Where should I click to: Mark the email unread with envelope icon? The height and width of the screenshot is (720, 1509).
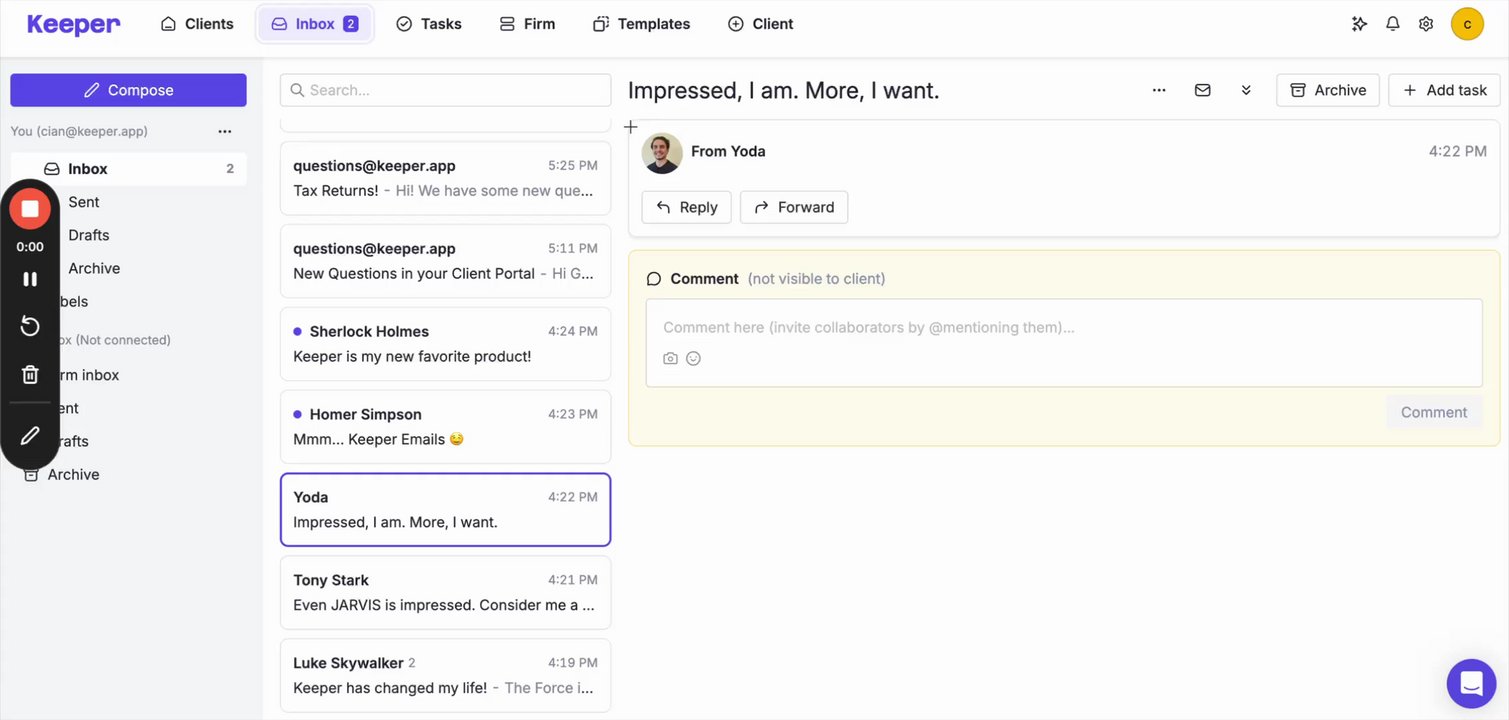(x=1203, y=90)
